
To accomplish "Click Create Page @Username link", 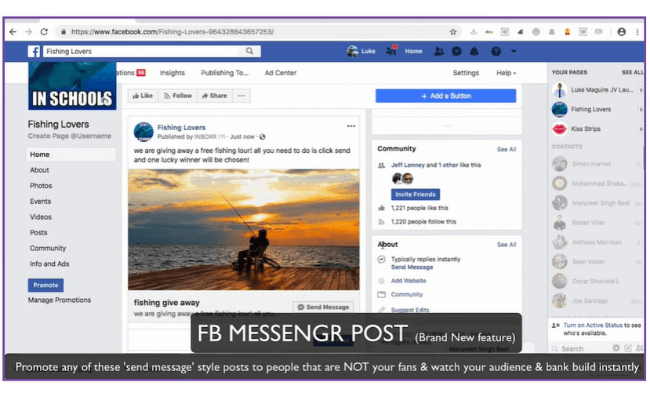I will [70, 136].
